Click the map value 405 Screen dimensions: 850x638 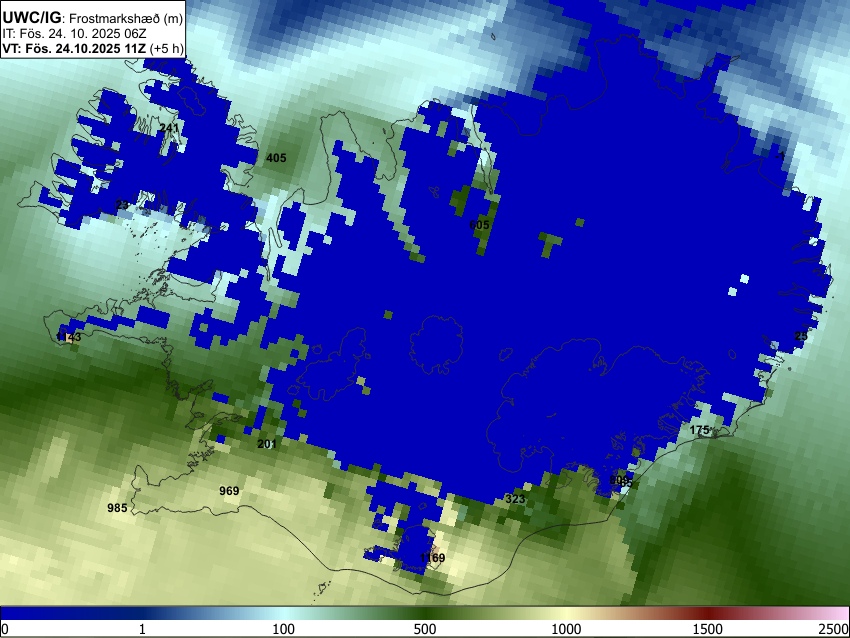click(276, 158)
